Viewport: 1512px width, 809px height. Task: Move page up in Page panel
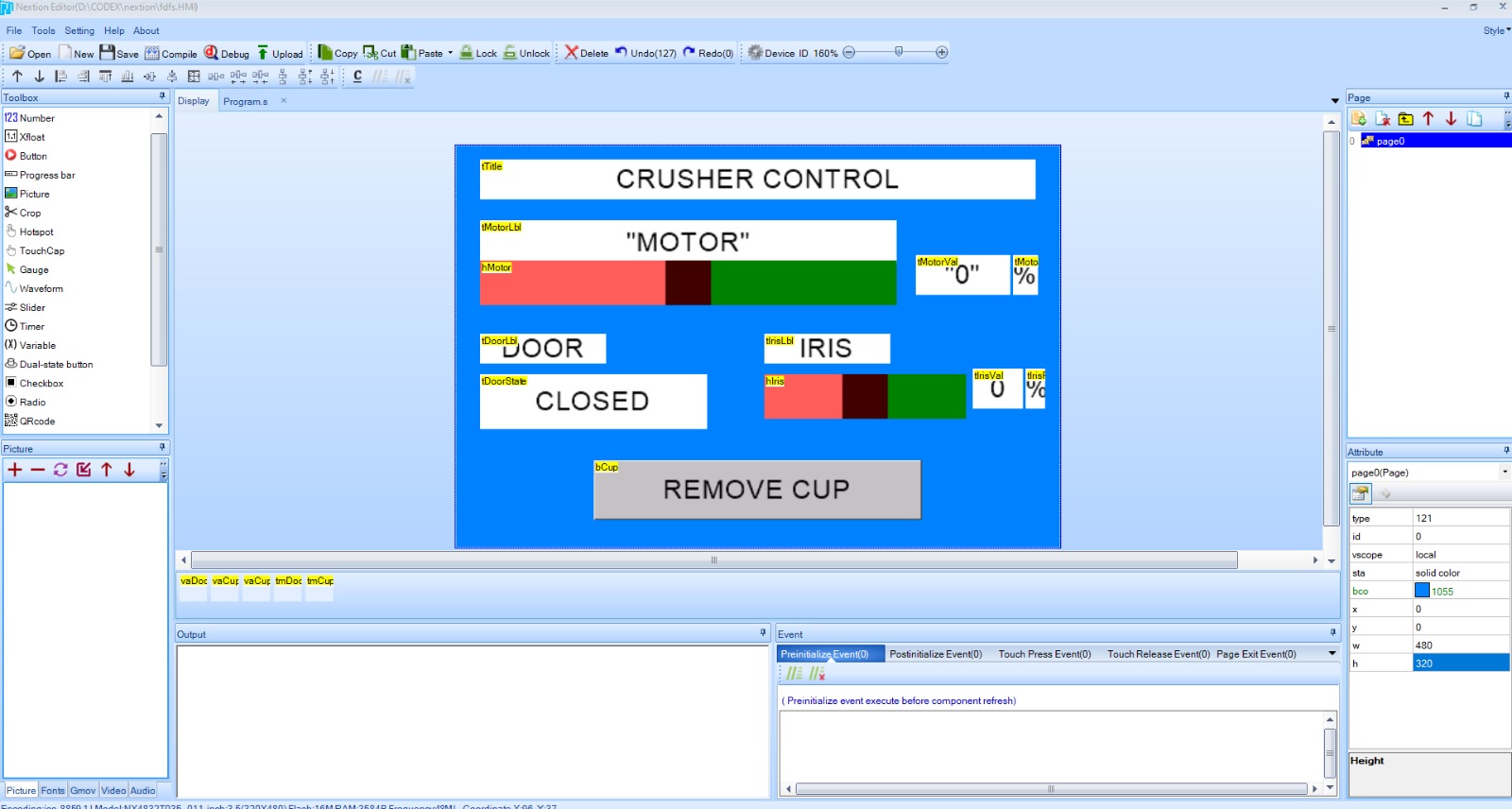pos(1429,119)
